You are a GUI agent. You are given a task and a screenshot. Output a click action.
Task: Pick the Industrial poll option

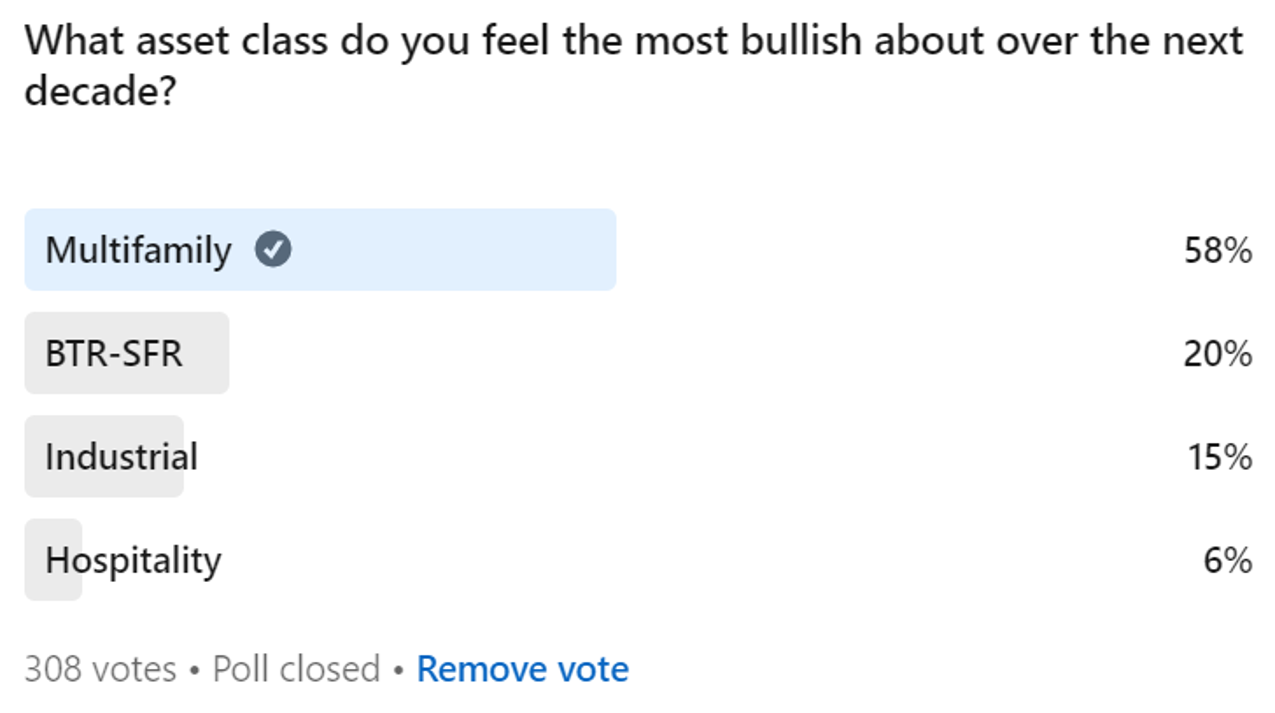pyautogui.click(x=121, y=457)
